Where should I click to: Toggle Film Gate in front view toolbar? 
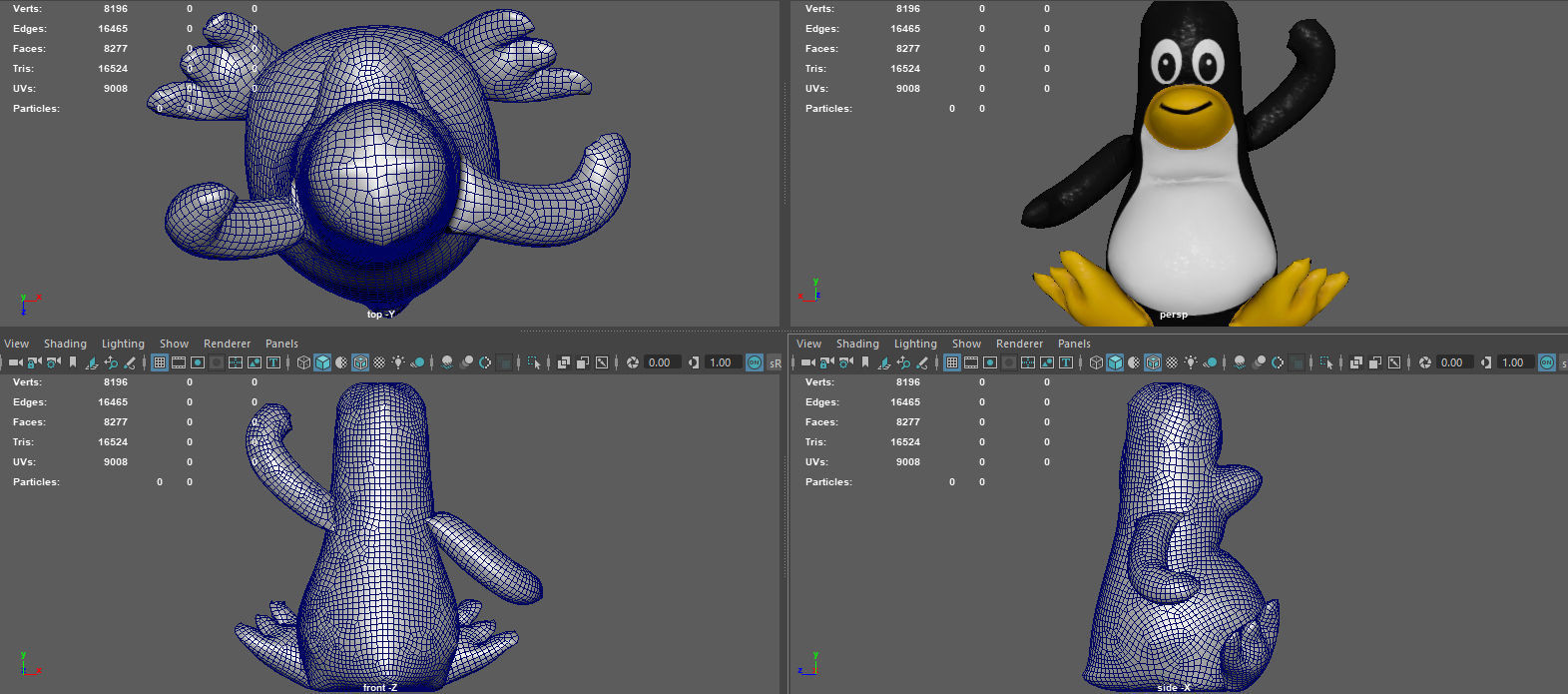pyautogui.click(x=179, y=362)
